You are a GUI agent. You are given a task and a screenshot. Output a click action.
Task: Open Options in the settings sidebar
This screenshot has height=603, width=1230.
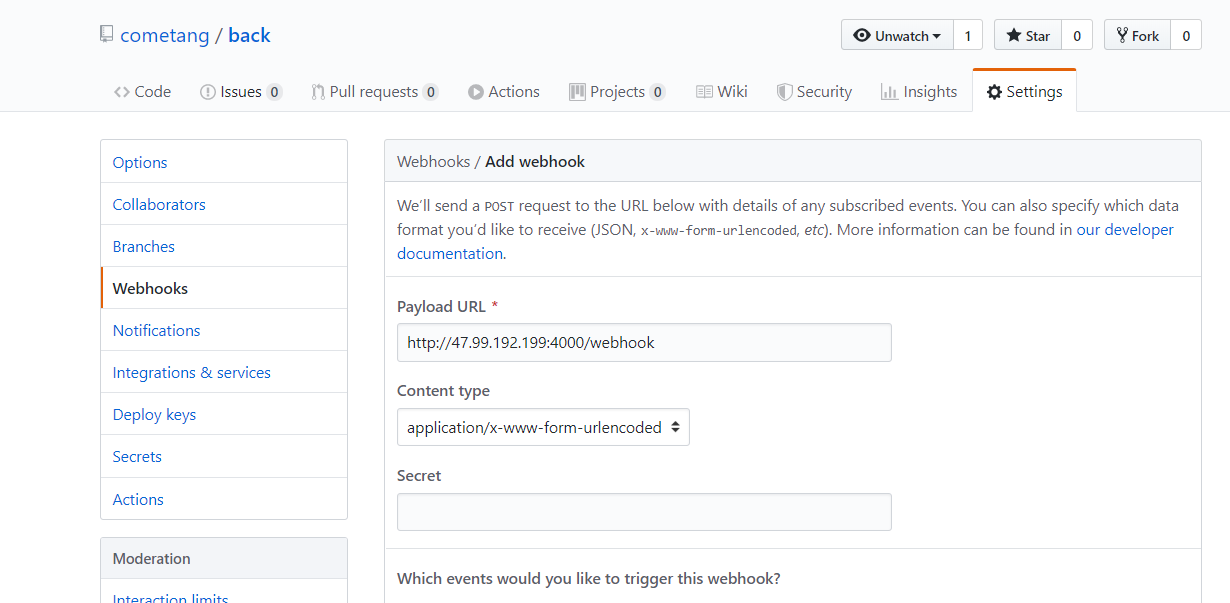[x=224, y=162]
